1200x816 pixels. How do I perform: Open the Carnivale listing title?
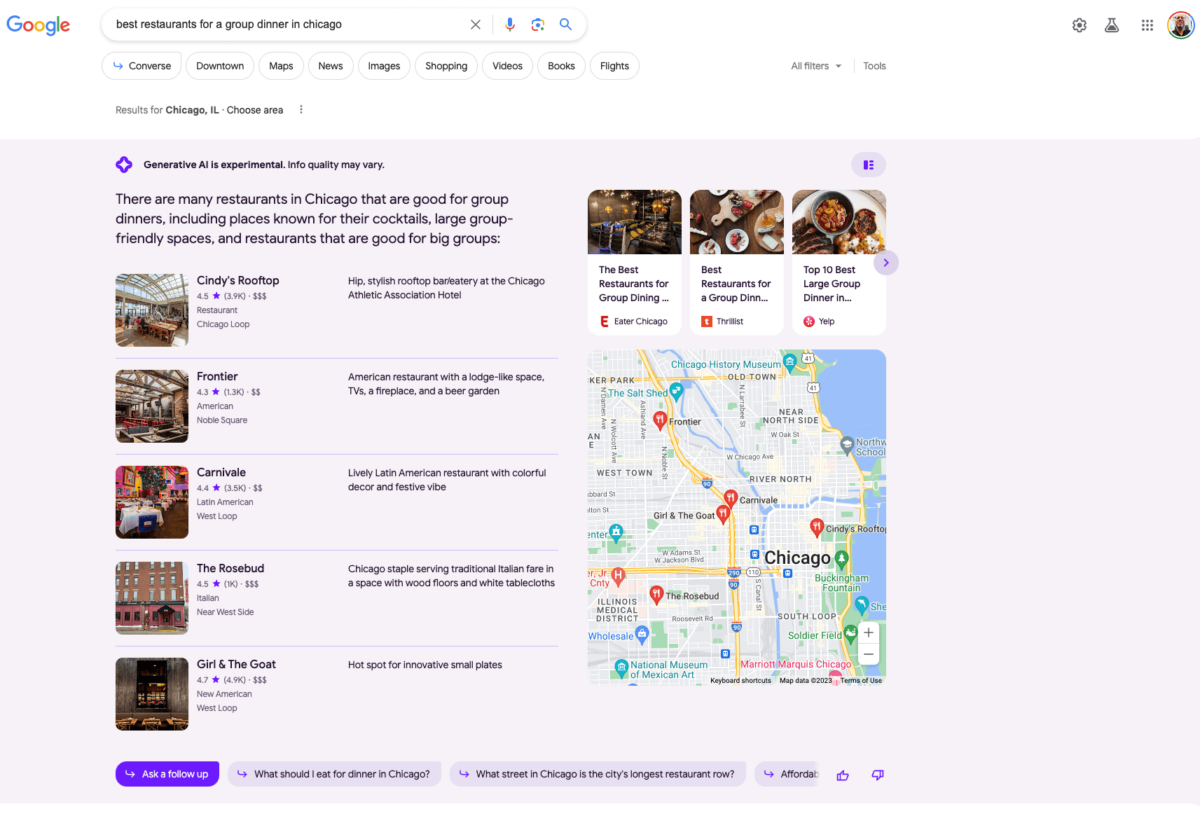221,473
